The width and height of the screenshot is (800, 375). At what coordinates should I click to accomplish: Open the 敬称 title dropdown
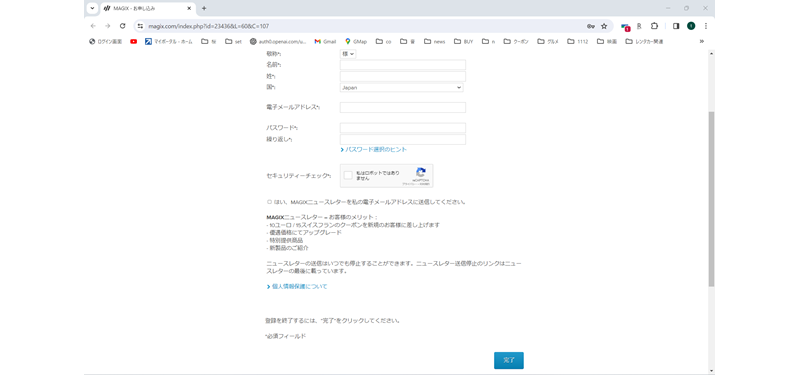tap(347, 54)
